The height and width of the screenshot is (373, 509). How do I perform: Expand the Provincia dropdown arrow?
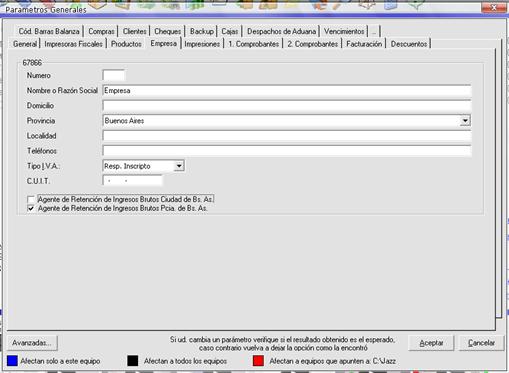[x=465, y=121]
